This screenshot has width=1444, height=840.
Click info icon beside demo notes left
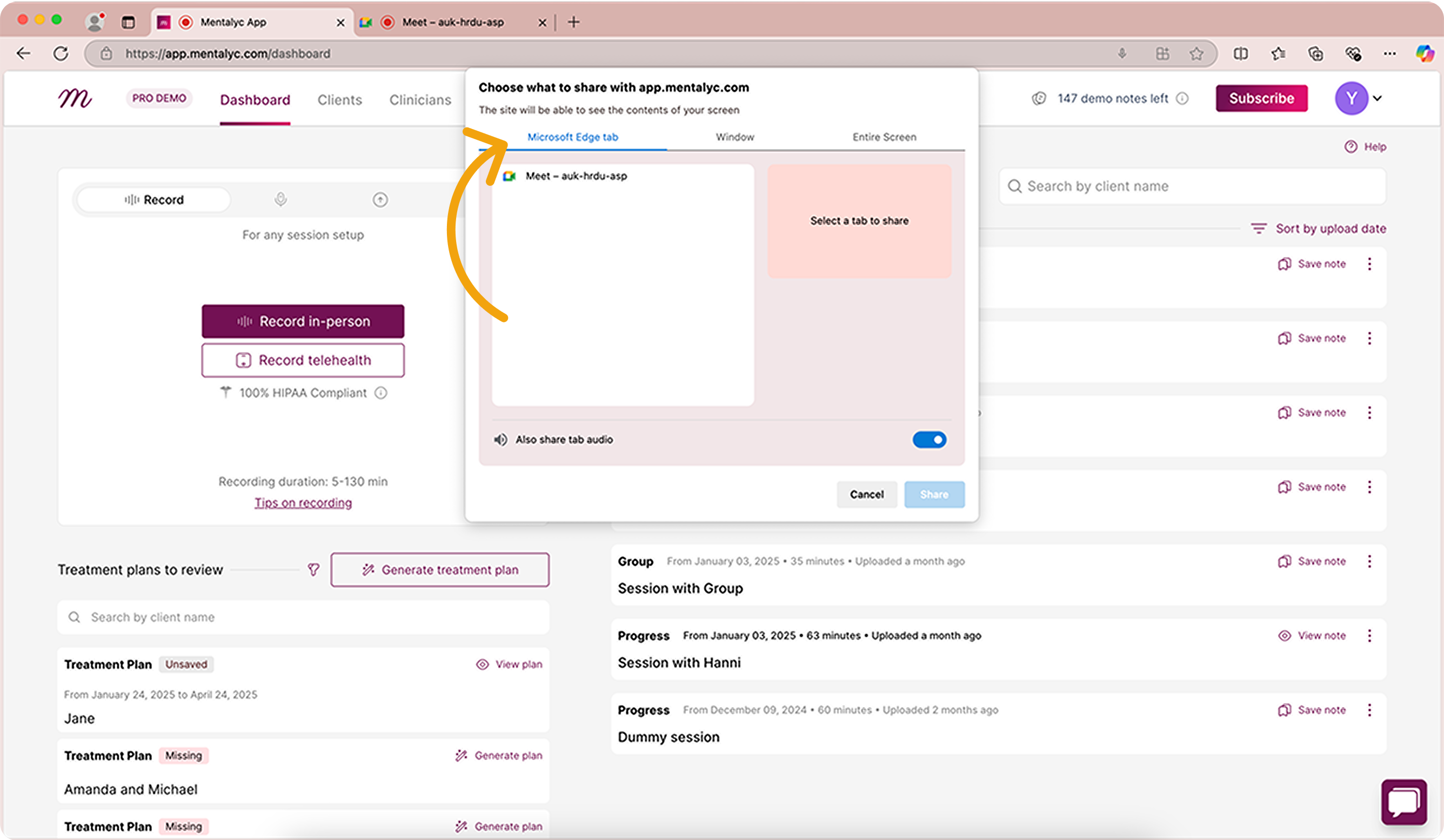[1182, 98]
